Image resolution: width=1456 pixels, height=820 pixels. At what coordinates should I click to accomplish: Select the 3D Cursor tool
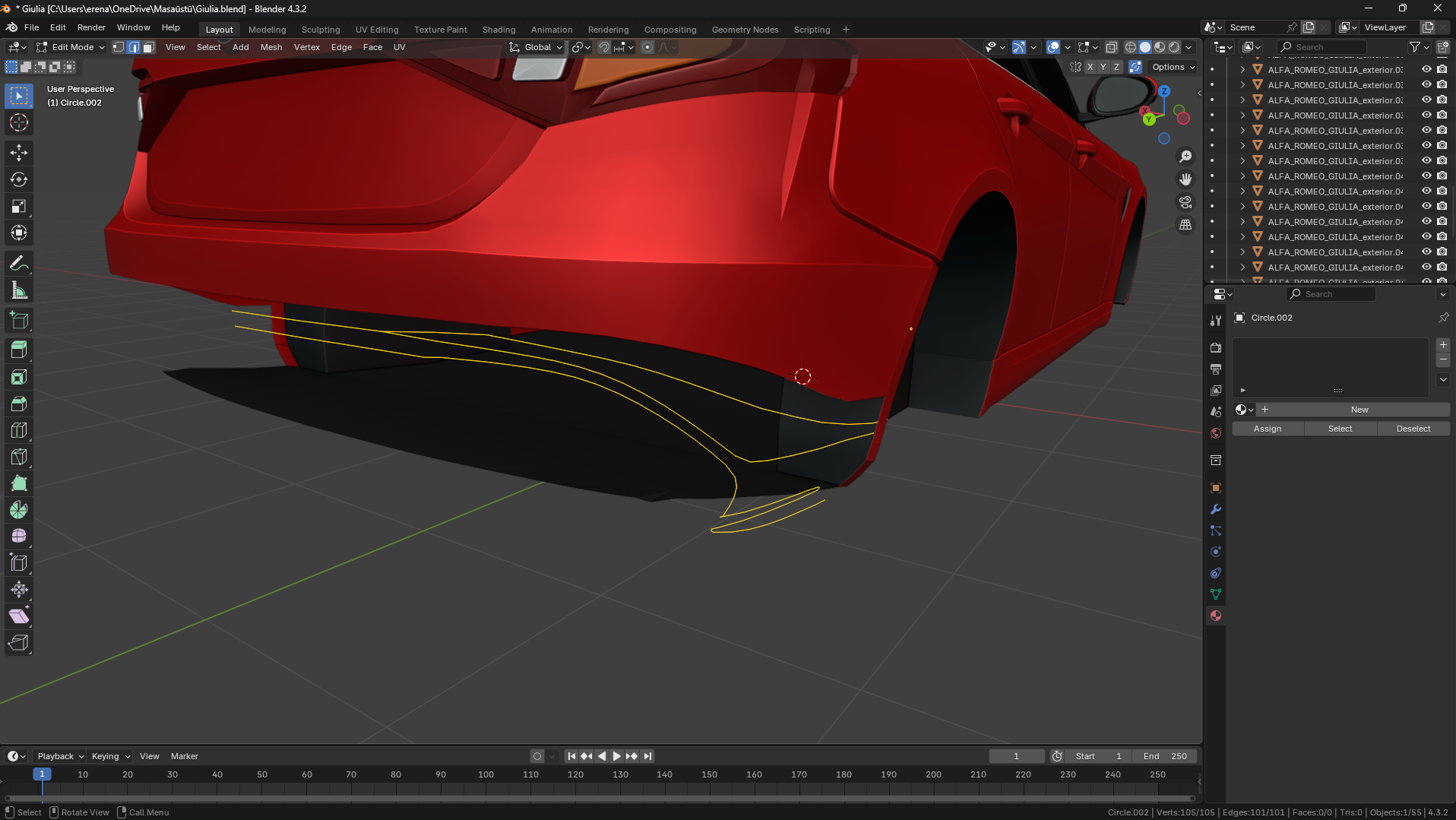[19, 122]
